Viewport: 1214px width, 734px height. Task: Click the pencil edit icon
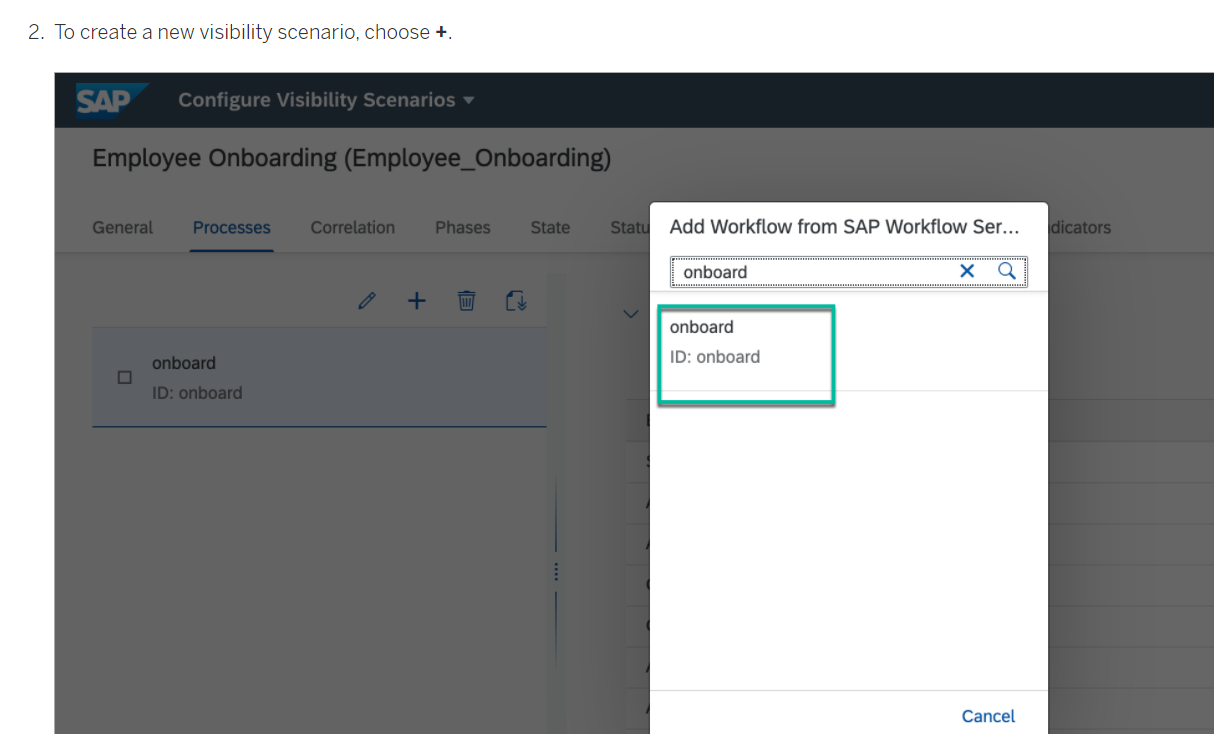pyautogui.click(x=367, y=300)
